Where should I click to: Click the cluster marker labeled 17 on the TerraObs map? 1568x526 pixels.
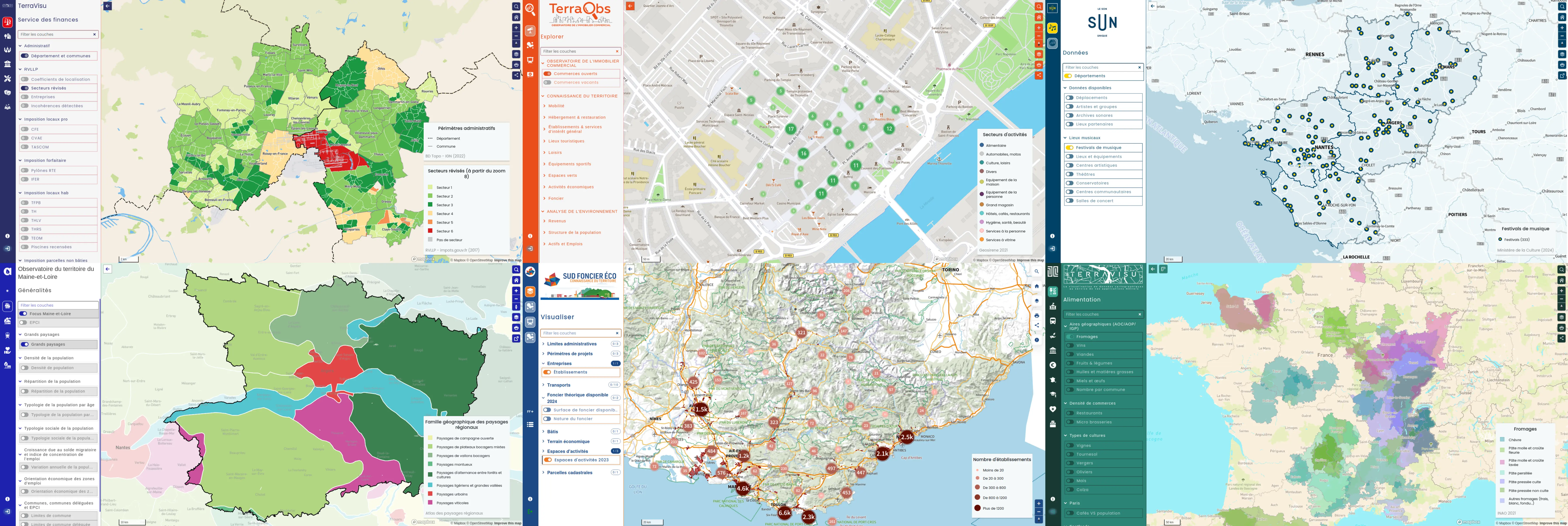(791, 129)
